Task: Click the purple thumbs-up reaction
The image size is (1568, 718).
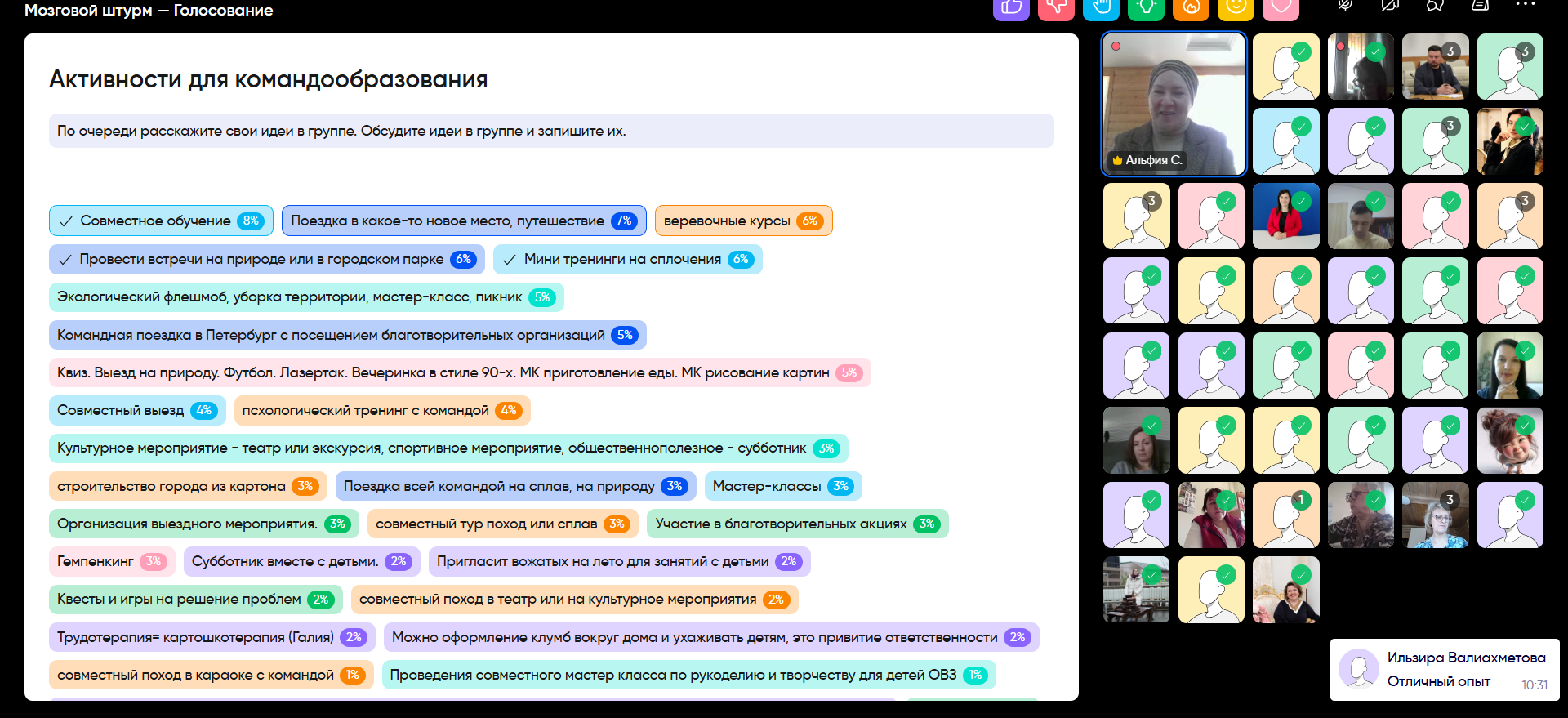Action: (1011, 8)
